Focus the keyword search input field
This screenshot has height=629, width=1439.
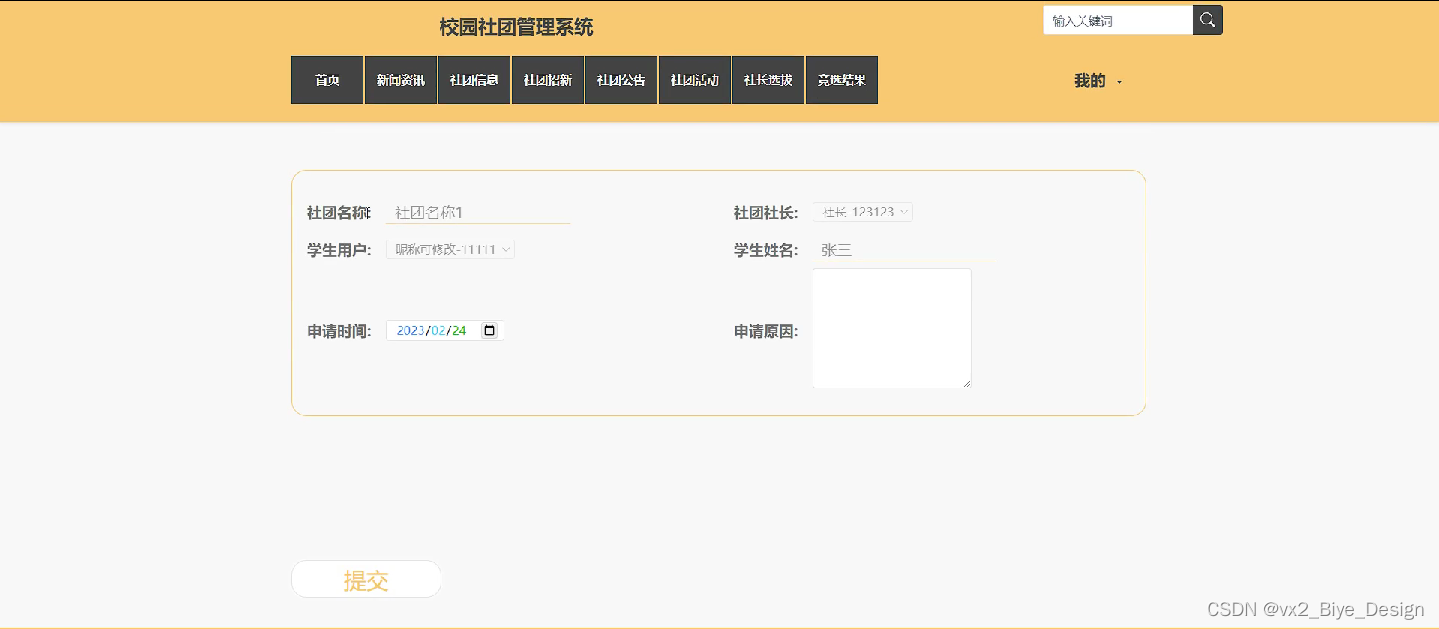(x=1118, y=20)
